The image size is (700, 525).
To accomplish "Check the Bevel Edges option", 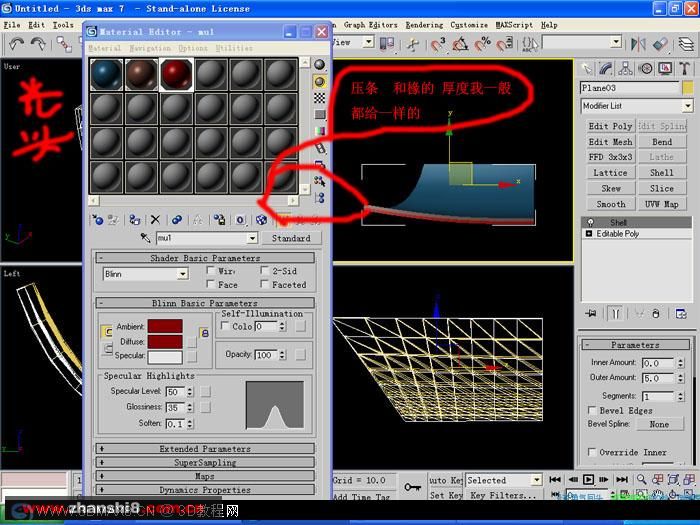I will 592,410.
